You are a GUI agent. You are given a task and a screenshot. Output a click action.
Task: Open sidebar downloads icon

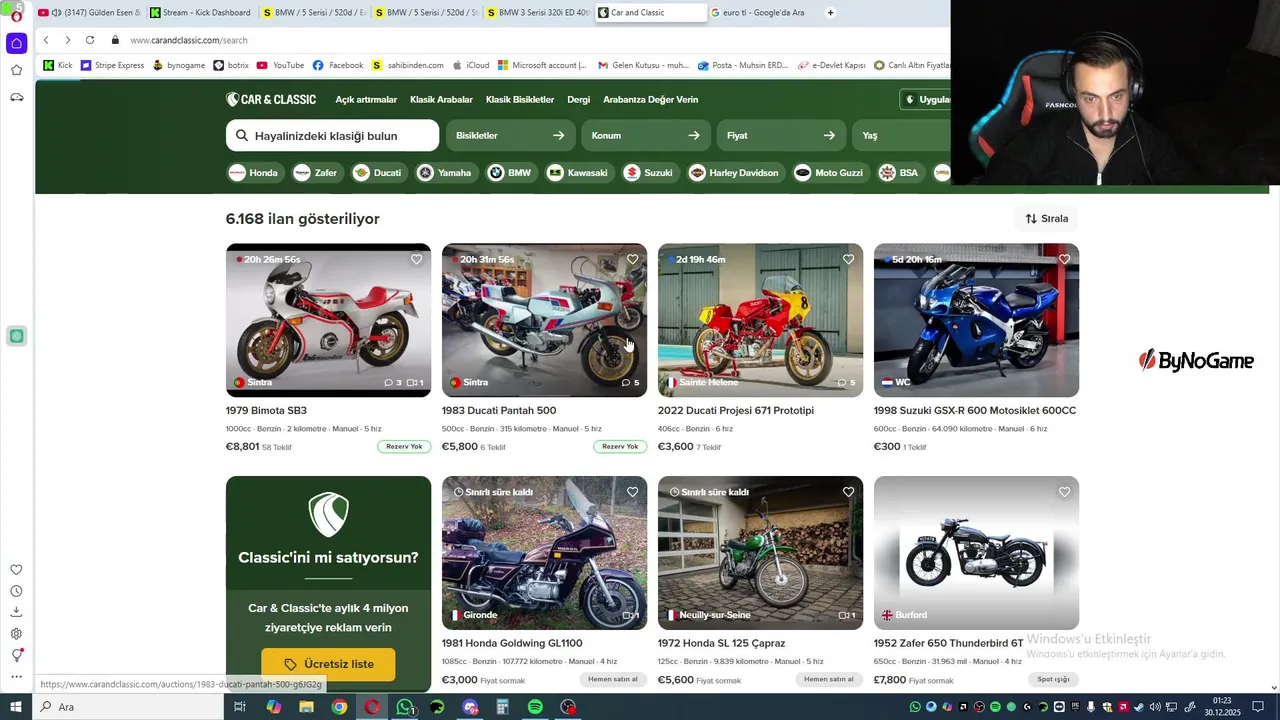(16, 612)
